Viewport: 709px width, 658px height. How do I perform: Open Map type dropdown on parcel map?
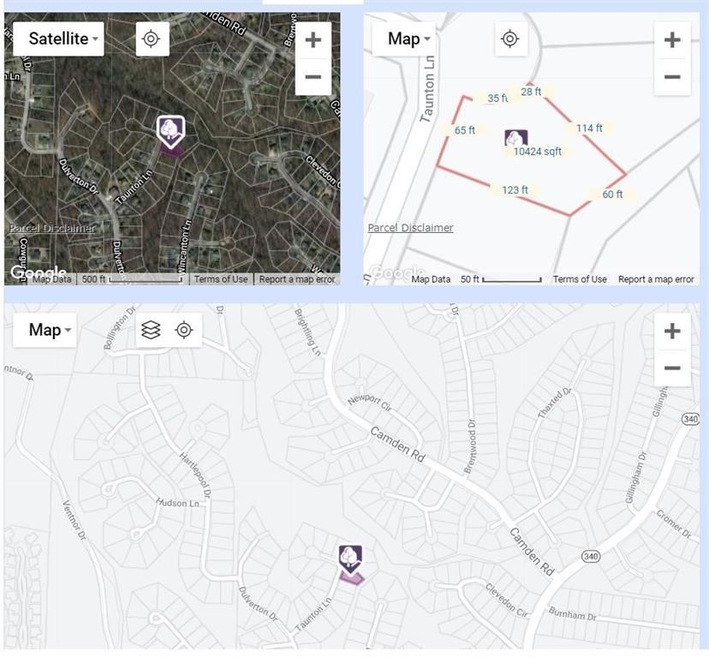(409, 39)
